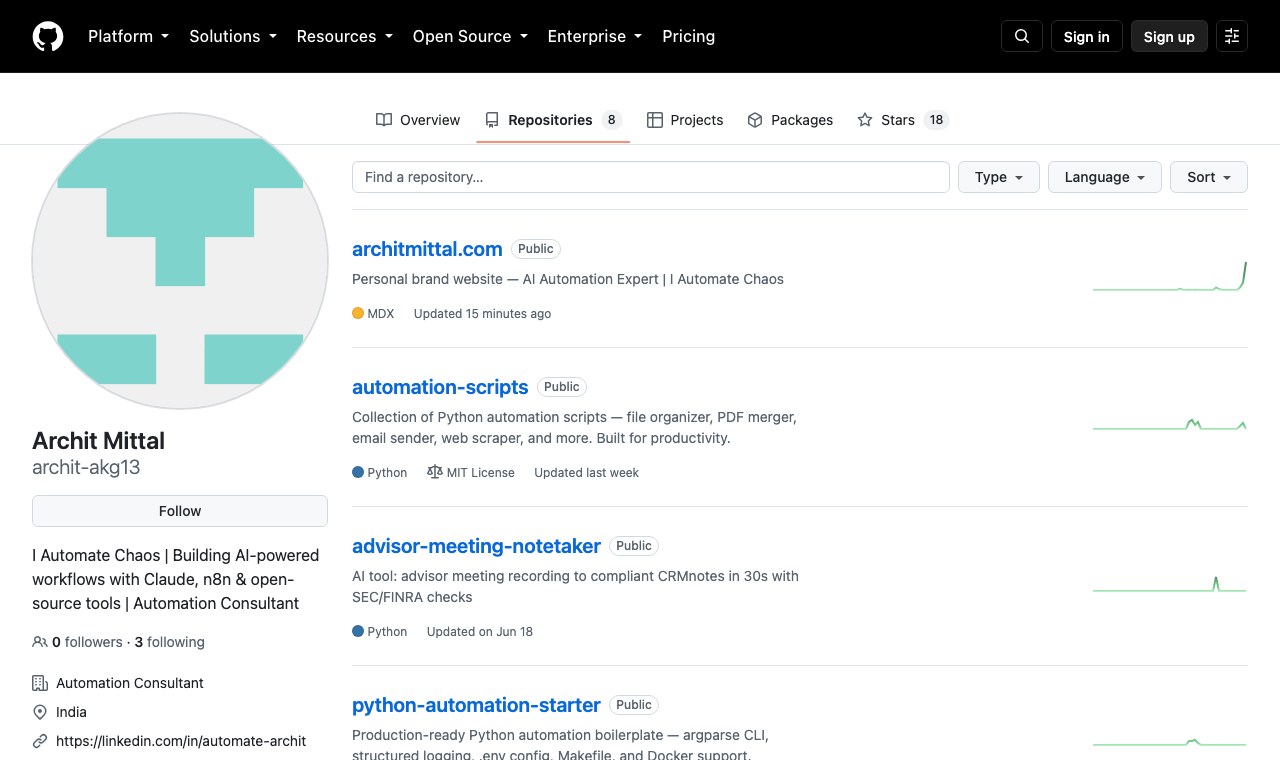Go to the Pricing page
This screenshot has height=760, width=1280.
tap(689, 36)
